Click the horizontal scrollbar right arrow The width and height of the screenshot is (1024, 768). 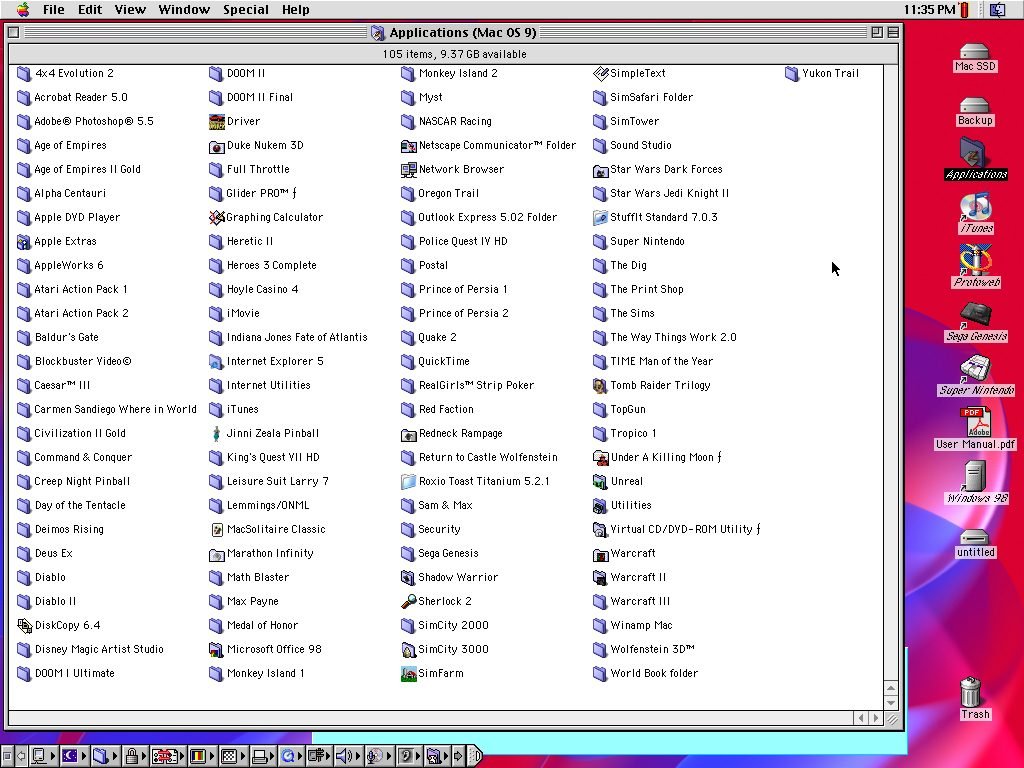(876, 718)
